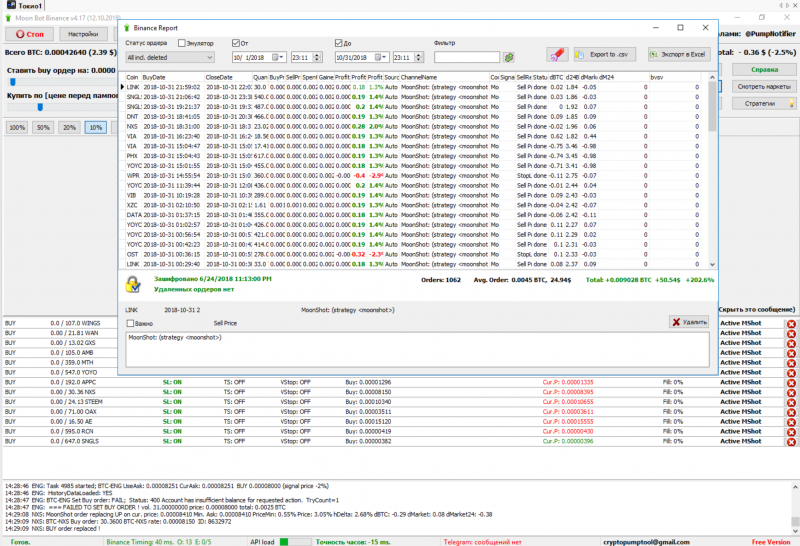Select the 50% amount button
This screenshot has height=546, width=800.
pos(43,128)
